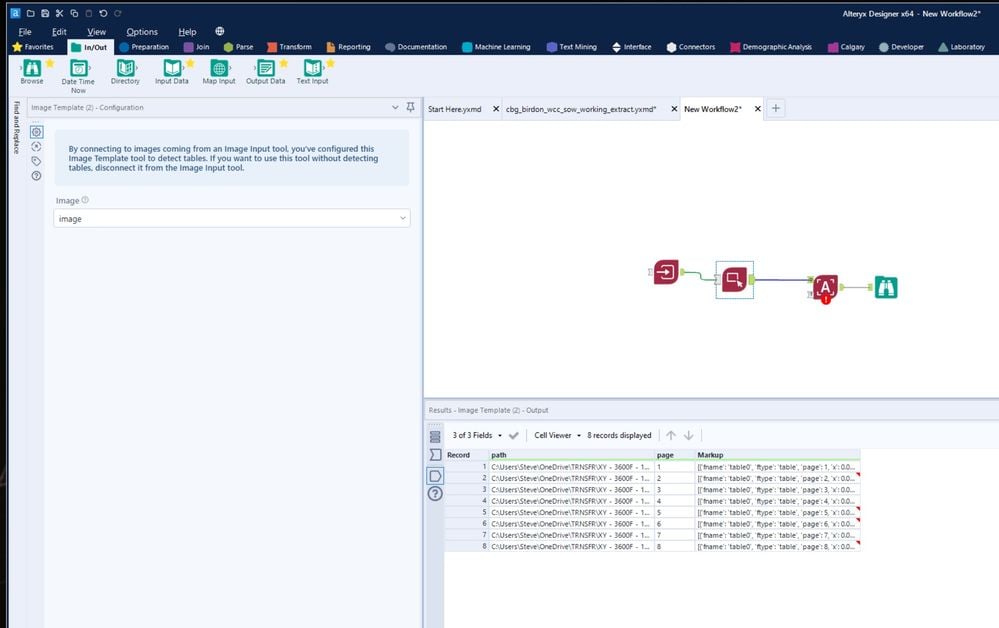
Task: Add a new workflow tab with plus
Action: coord(775,108)
